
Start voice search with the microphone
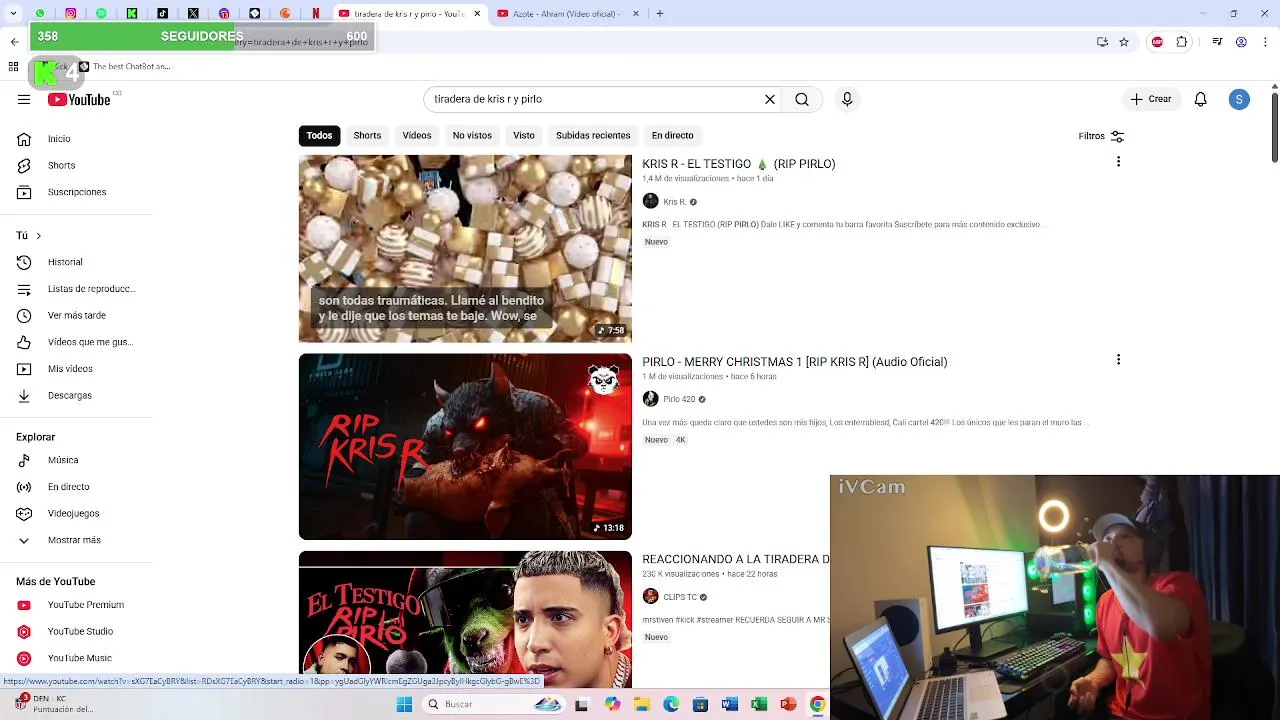point(847,99)
